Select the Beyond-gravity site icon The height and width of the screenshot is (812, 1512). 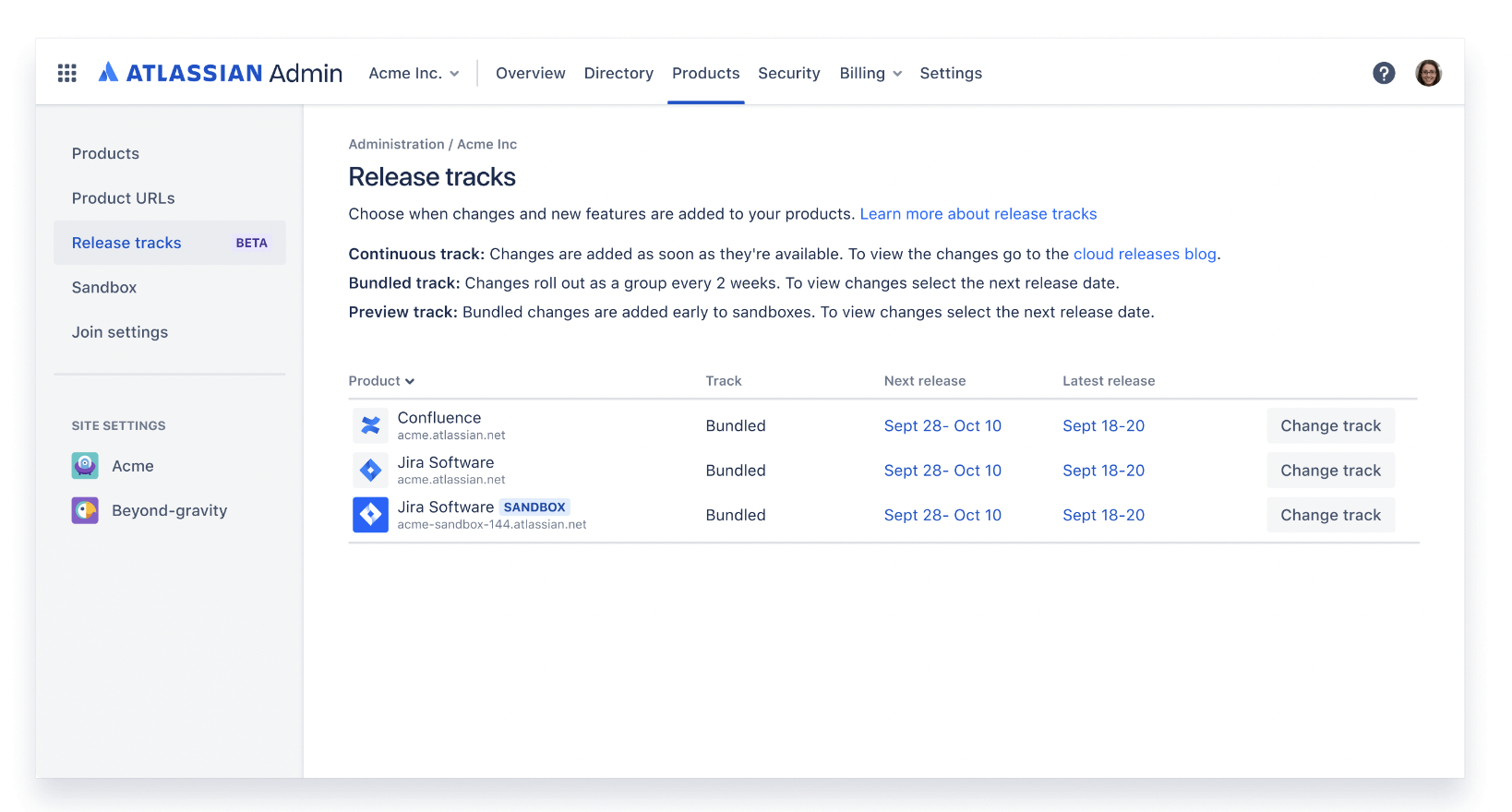coord(85,510)
